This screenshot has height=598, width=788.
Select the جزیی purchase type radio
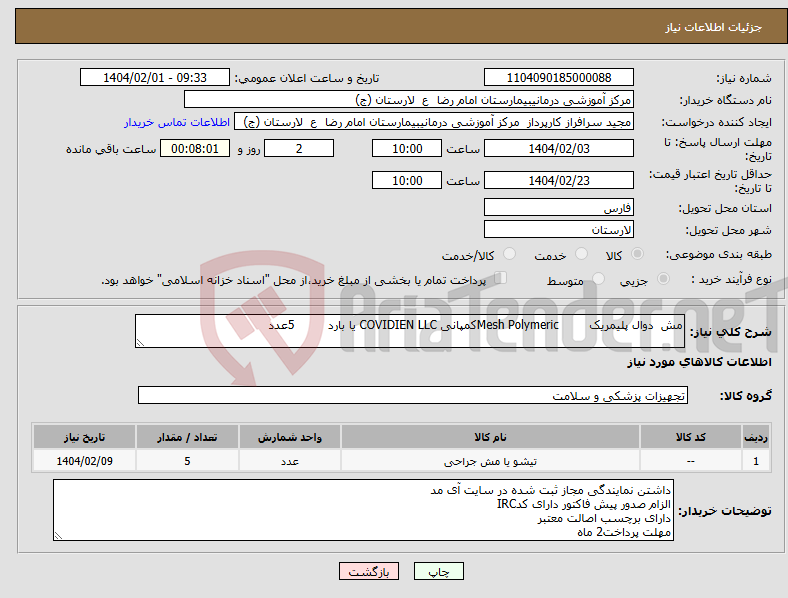663,278
